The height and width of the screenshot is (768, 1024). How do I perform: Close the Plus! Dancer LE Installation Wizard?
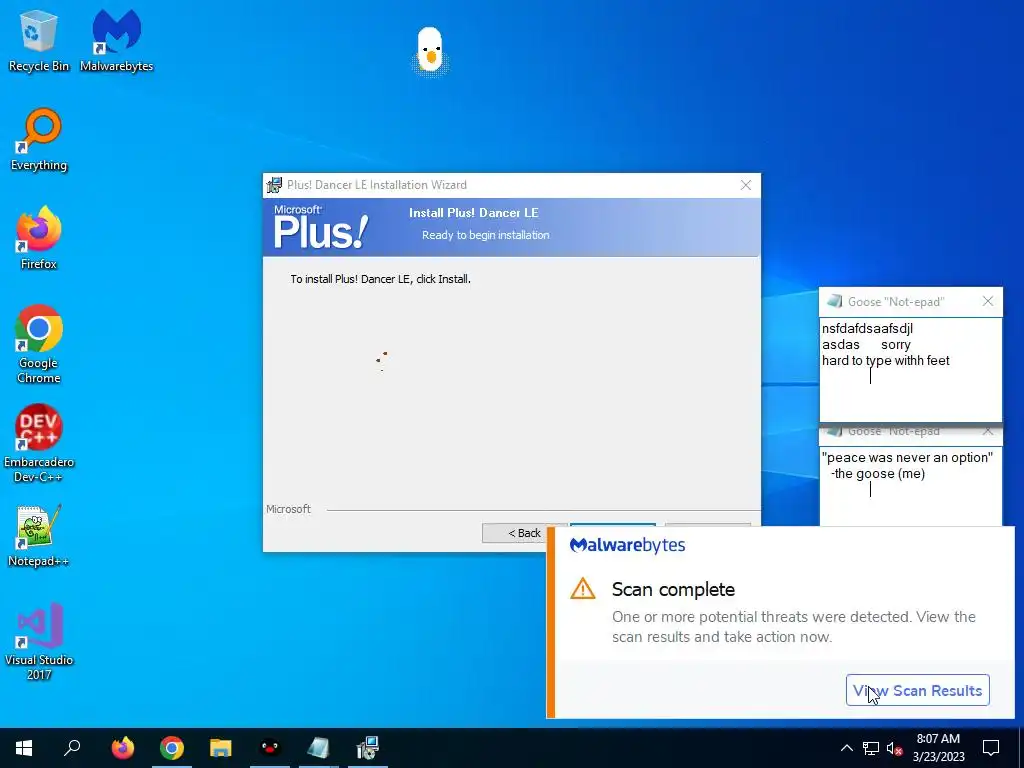click(746, 185)
